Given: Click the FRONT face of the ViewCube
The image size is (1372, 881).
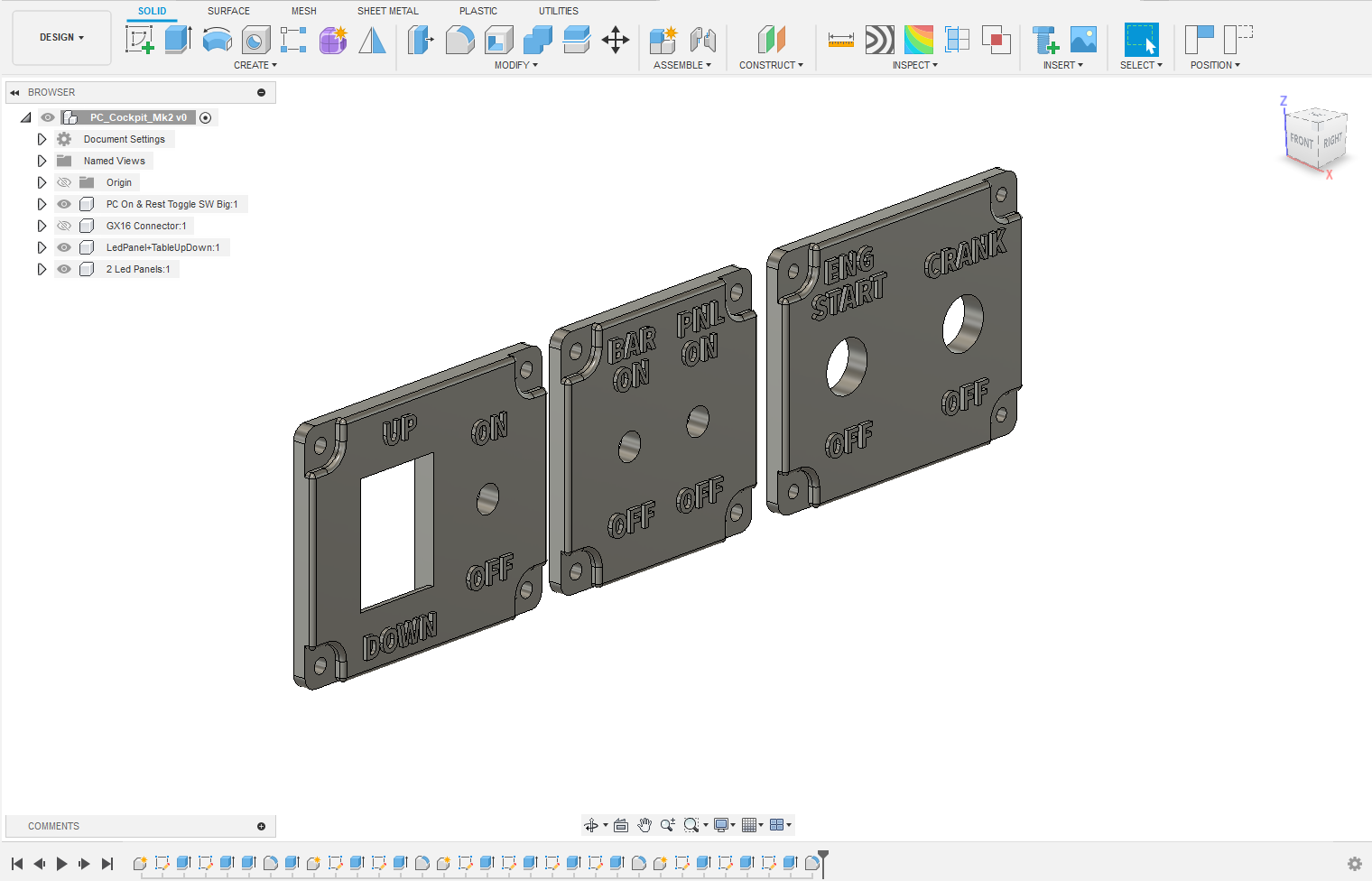Looking at the screenshot, I should [x=1301, y=141].
